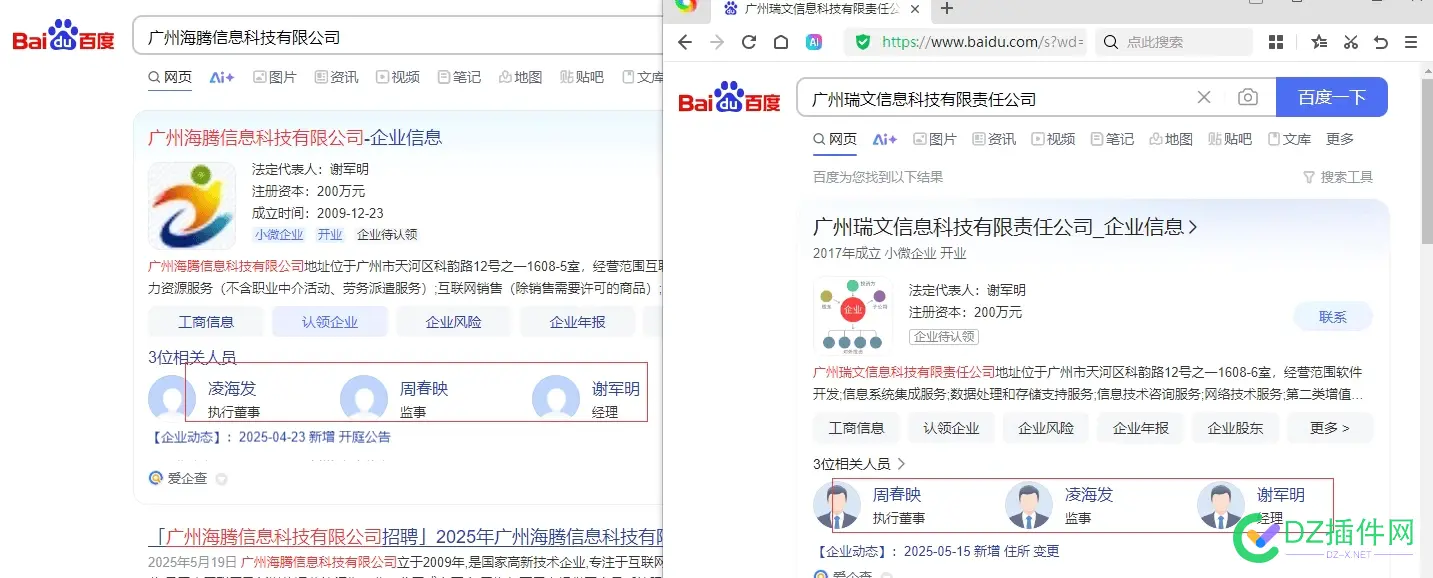Viewport: 1433px width, 578px height.
Task: Click 企业年报 button in left window
Action: coord(578,322)
